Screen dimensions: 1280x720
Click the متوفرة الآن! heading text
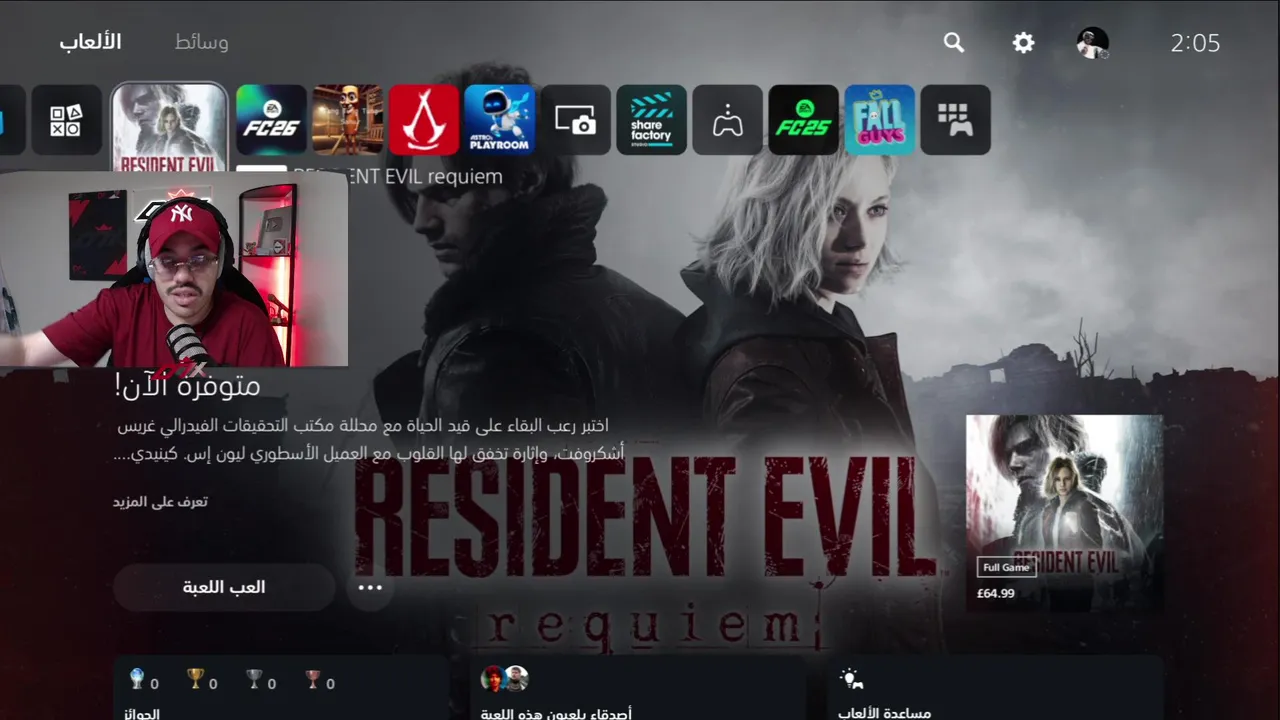pyautogui.click(x=187, y=385)
